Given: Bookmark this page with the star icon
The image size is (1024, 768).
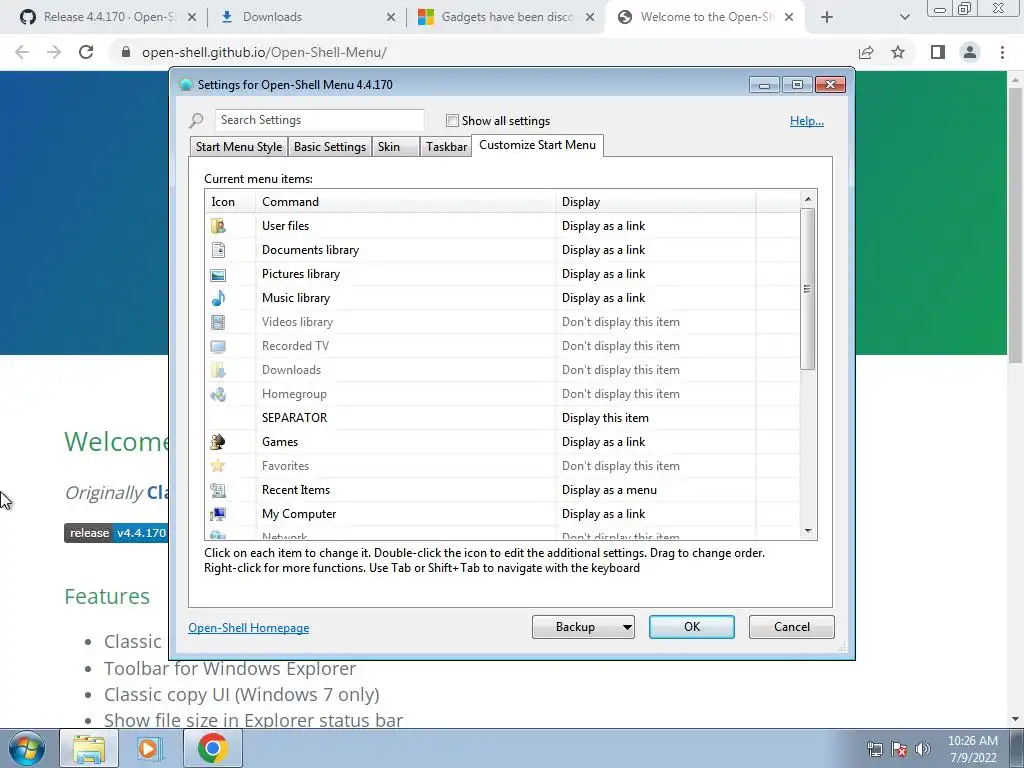Looking at the screenshot, I should point(899,52).
